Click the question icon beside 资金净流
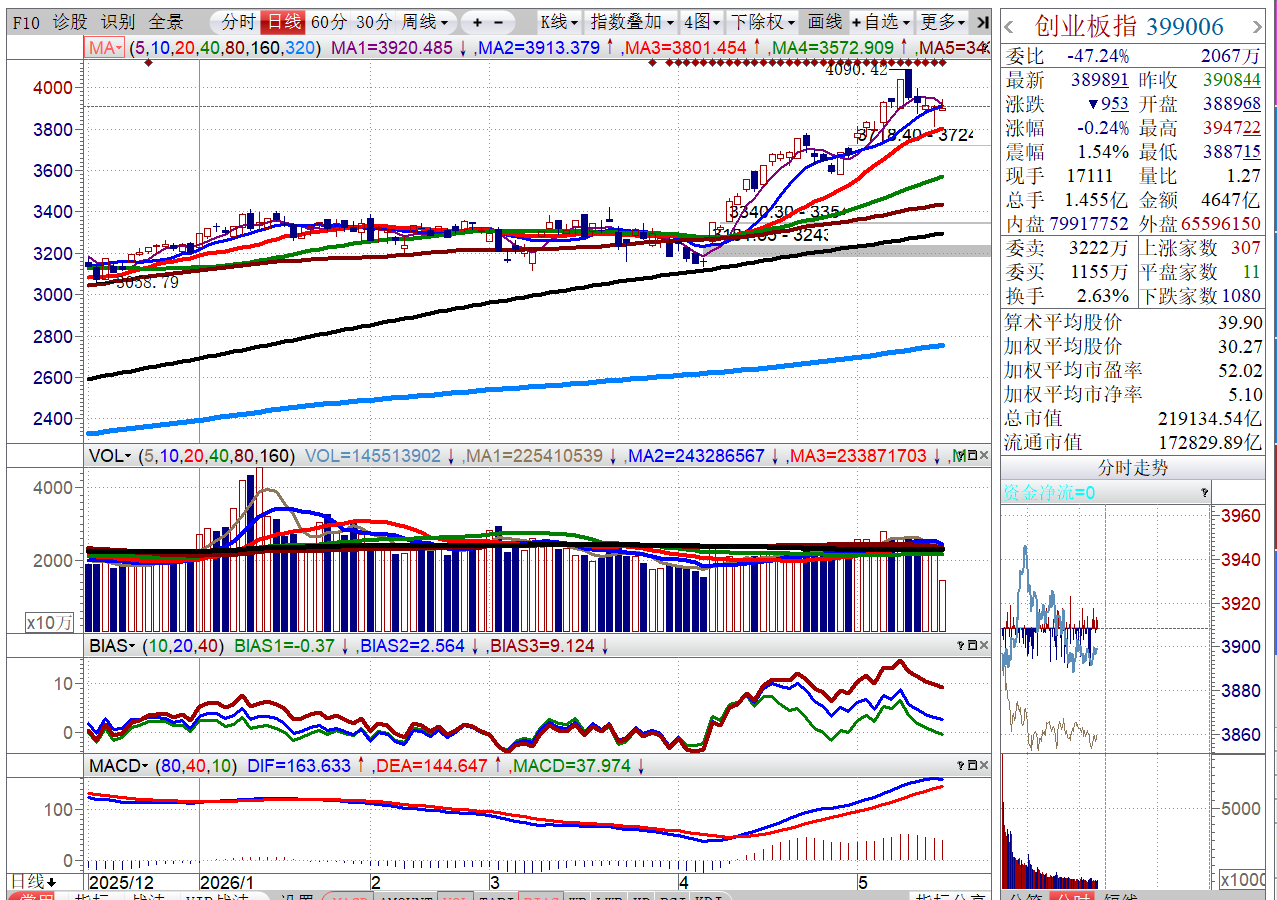The height and width of the screenshot is (900, 1277). point(1205,492)
